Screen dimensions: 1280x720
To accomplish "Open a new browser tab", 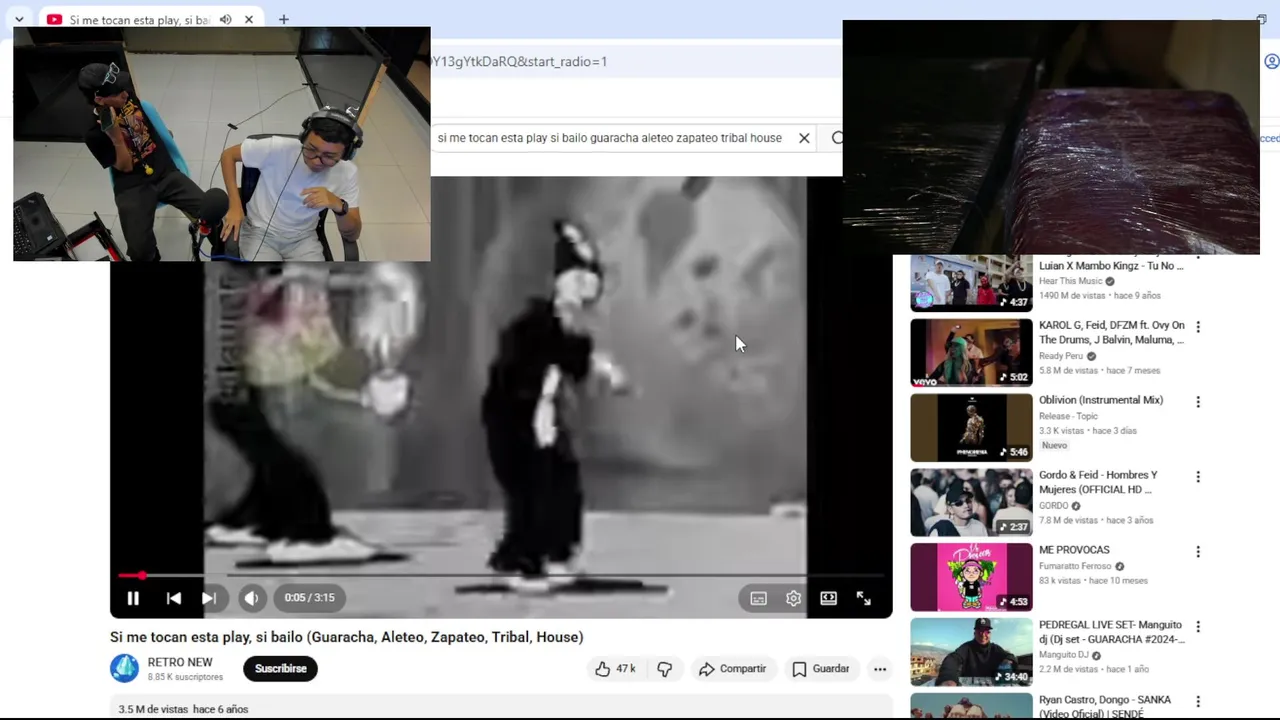I will point(284,20).
